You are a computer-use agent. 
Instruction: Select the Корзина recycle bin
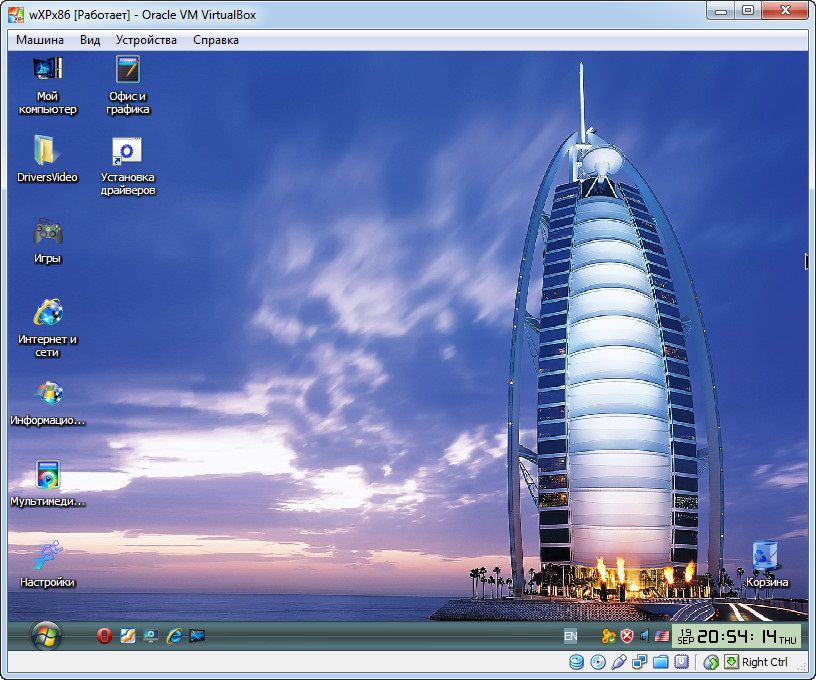click(766, 556)
